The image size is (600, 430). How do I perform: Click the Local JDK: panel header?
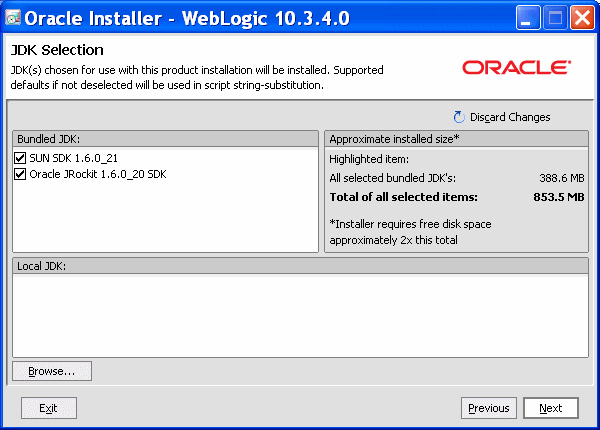click(300, 266)
